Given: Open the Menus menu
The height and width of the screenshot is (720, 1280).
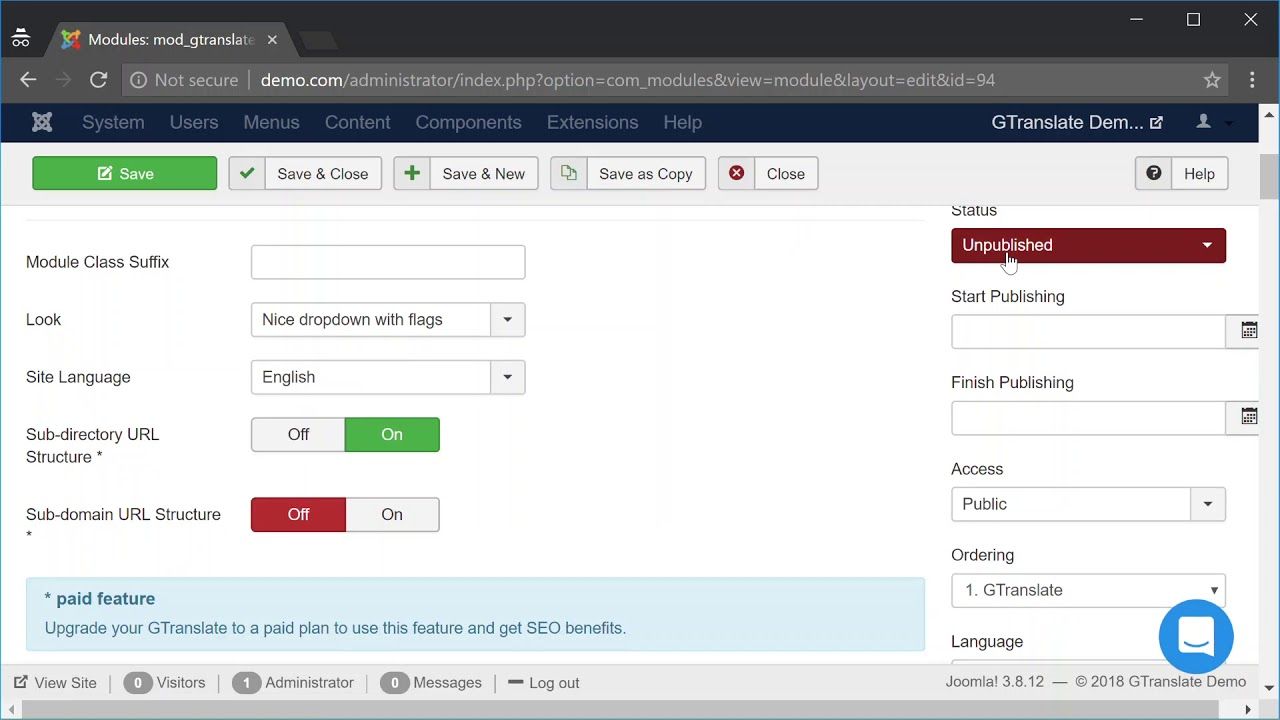Looking at the screenshot, I should (x=271, y=122).
